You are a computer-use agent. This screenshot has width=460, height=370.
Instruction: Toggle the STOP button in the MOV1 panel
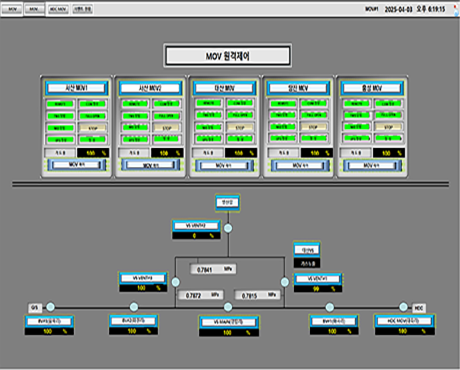93,128
